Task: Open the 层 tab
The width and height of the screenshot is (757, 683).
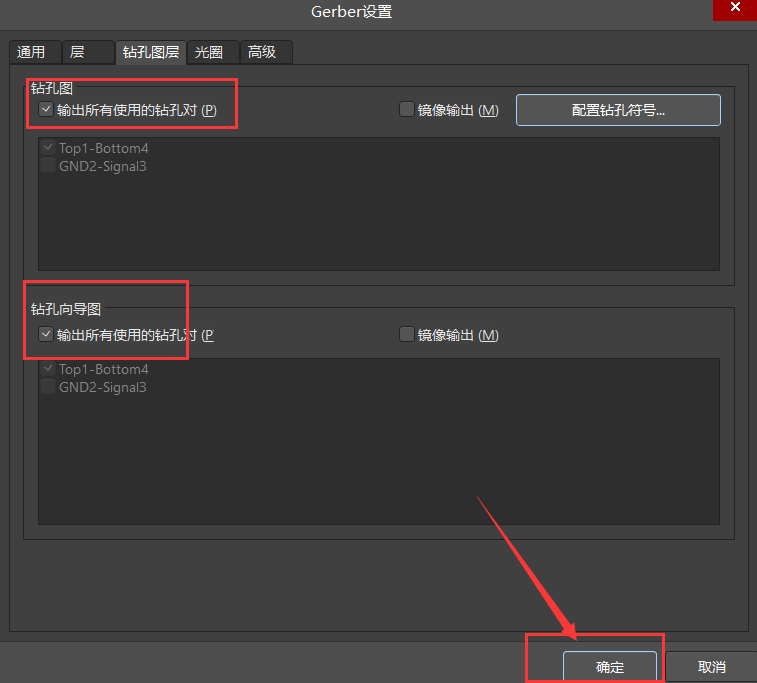Action: coord(88,52)
